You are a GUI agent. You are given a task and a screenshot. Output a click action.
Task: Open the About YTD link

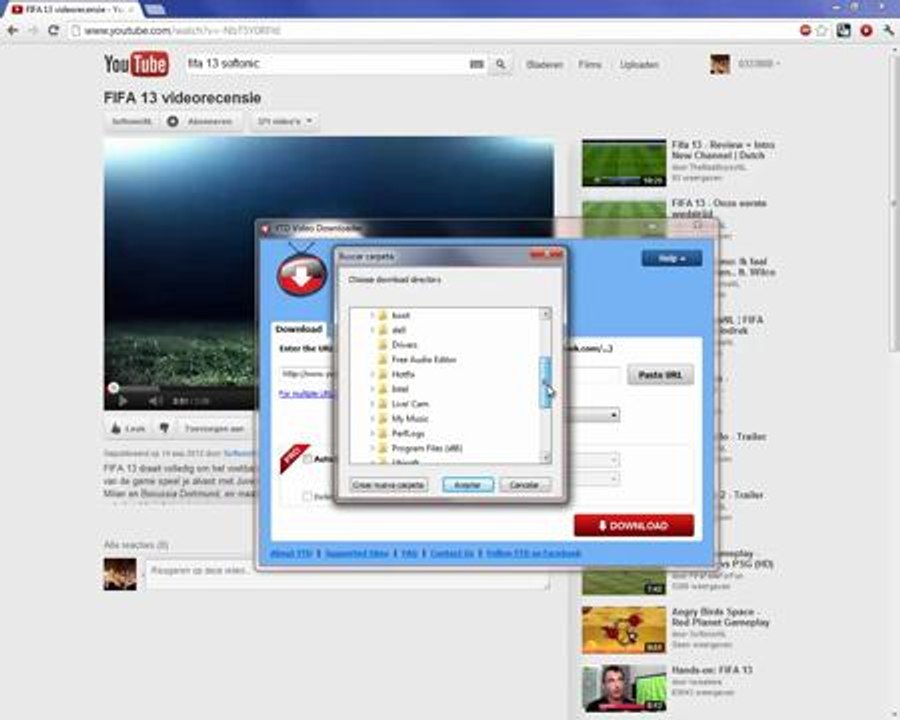click(x=290, y=553)
